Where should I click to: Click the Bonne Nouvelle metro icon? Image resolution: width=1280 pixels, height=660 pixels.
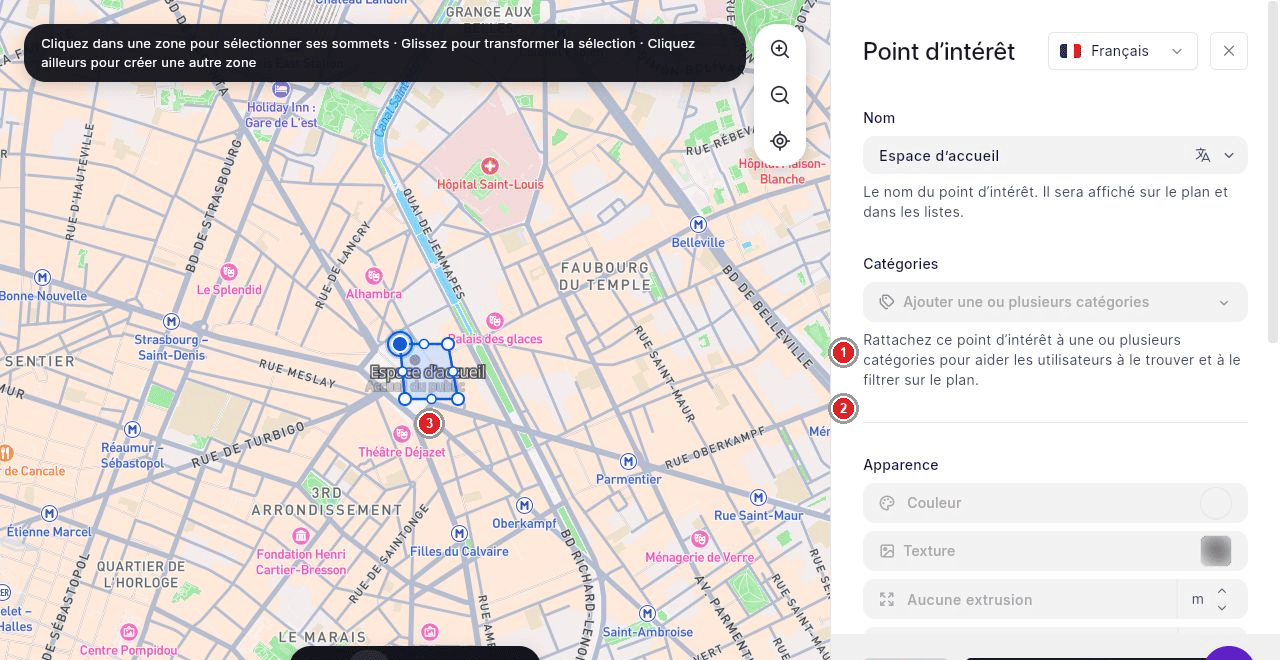coord(43,277)
